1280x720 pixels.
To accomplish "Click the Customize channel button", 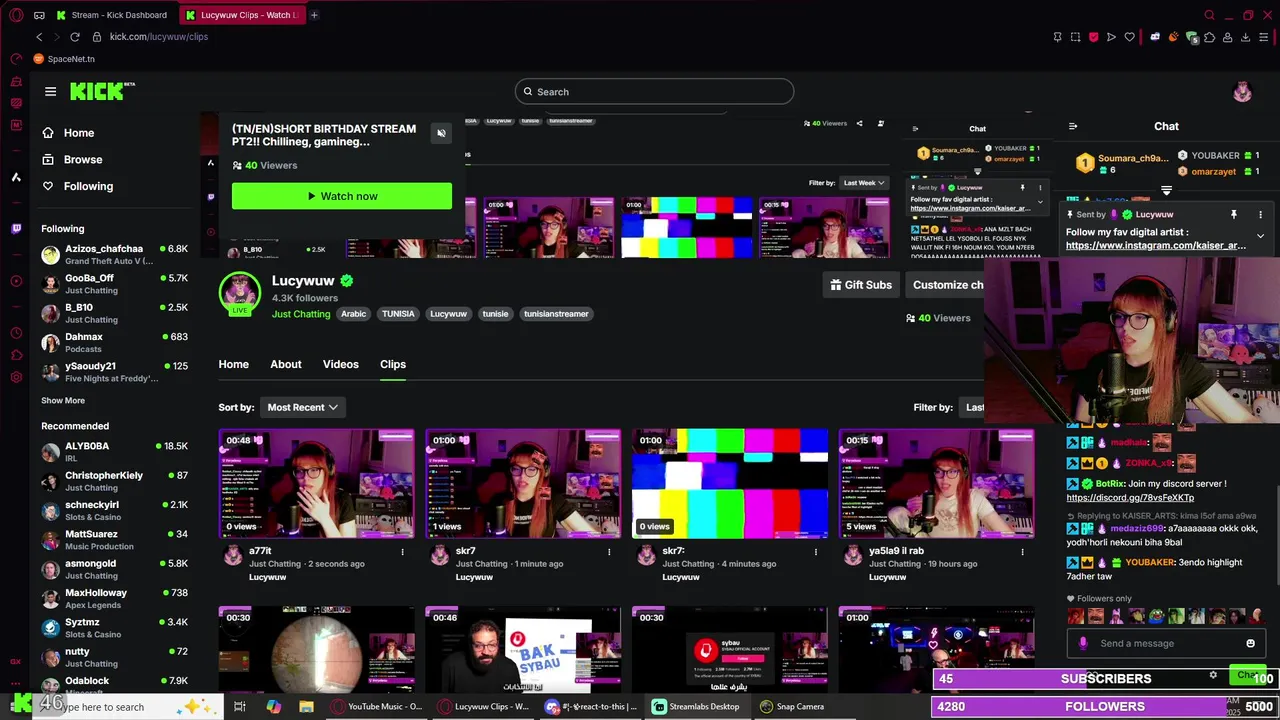I will click(945, 285).
